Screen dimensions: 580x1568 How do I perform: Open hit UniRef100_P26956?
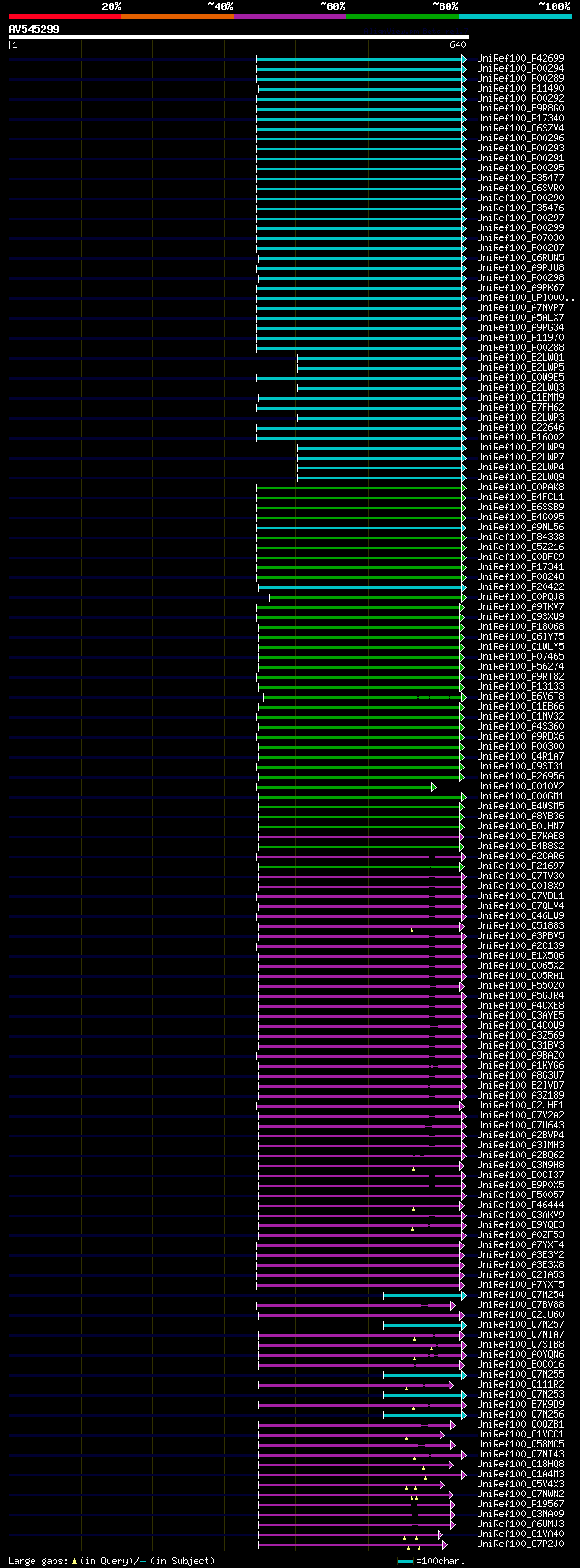(520, 776)
